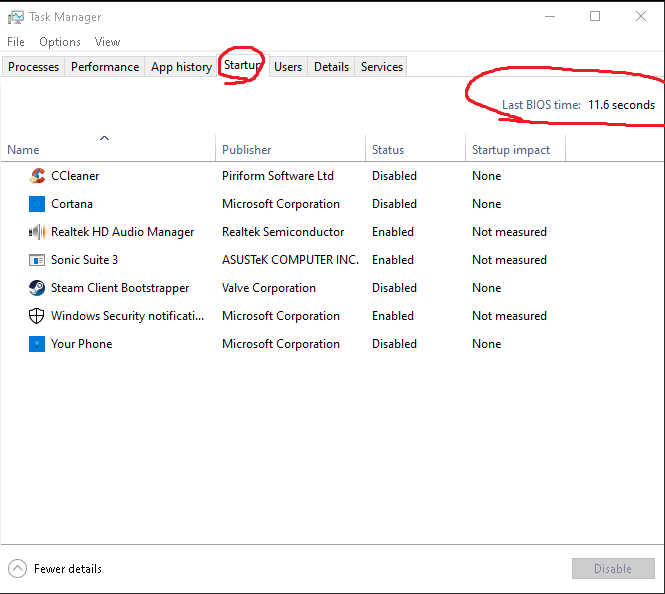Click the Disable button

pos(613,569)
